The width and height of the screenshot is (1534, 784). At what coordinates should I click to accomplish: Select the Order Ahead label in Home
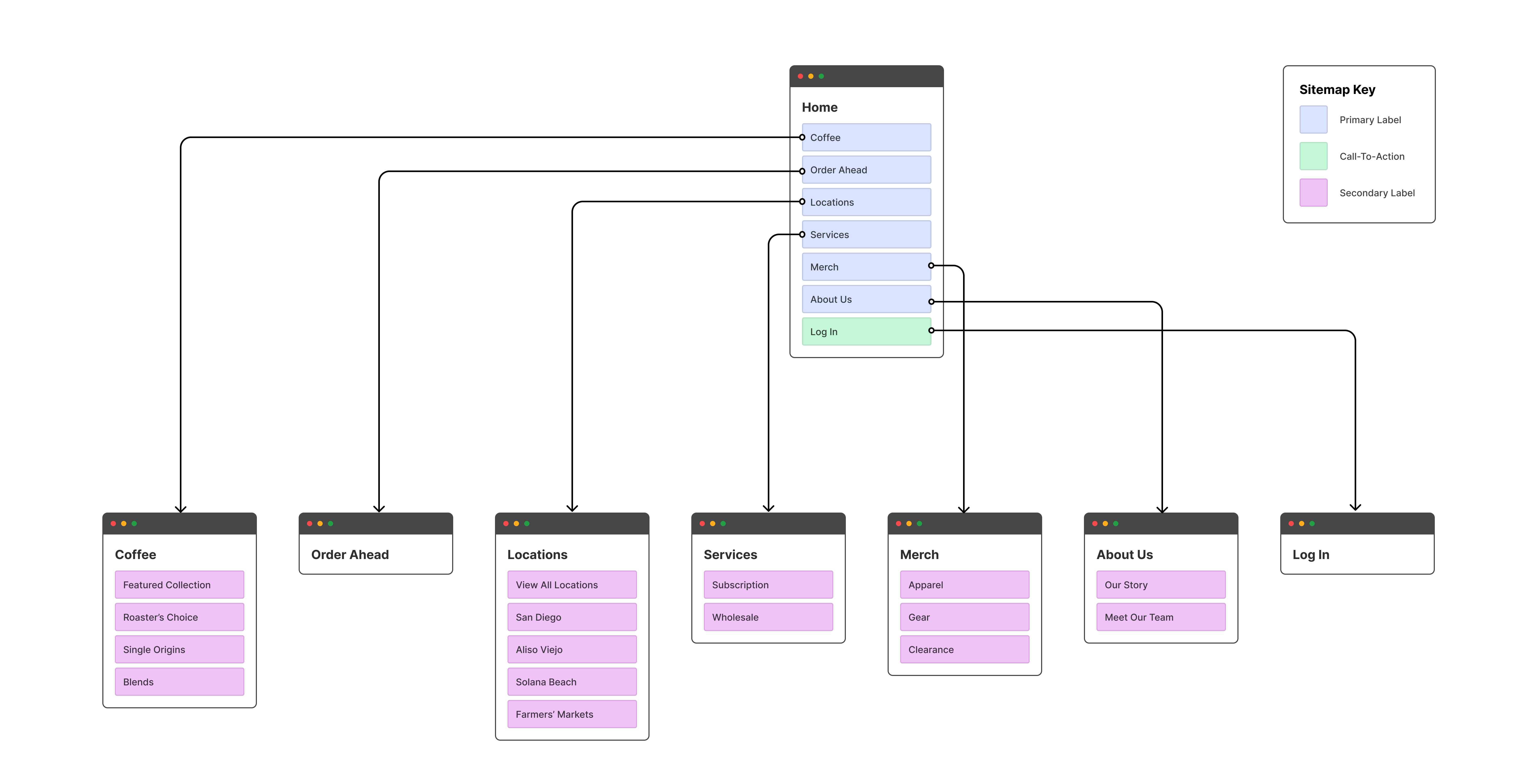[866, 170]
